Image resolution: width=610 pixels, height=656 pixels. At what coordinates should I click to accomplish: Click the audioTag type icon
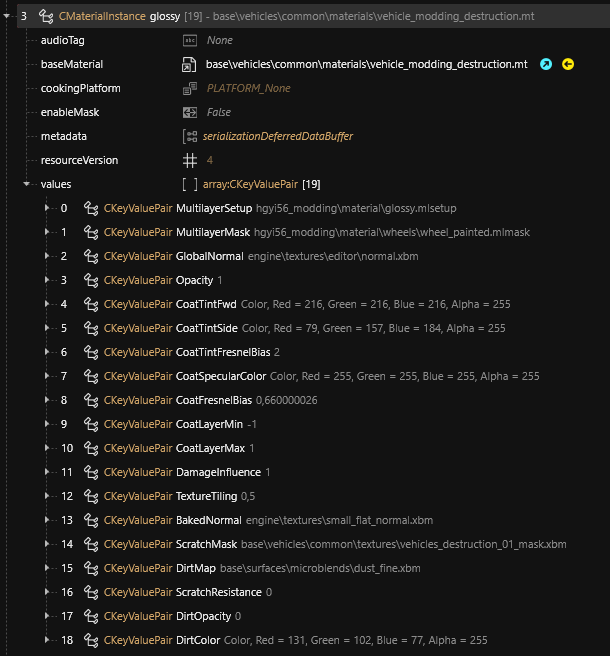point(189,40)
